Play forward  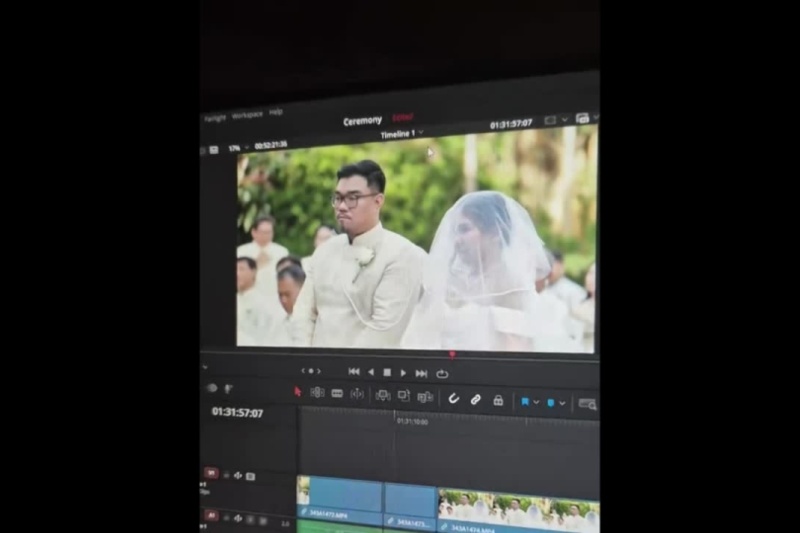pyautogui.click(x=403, y=373)
